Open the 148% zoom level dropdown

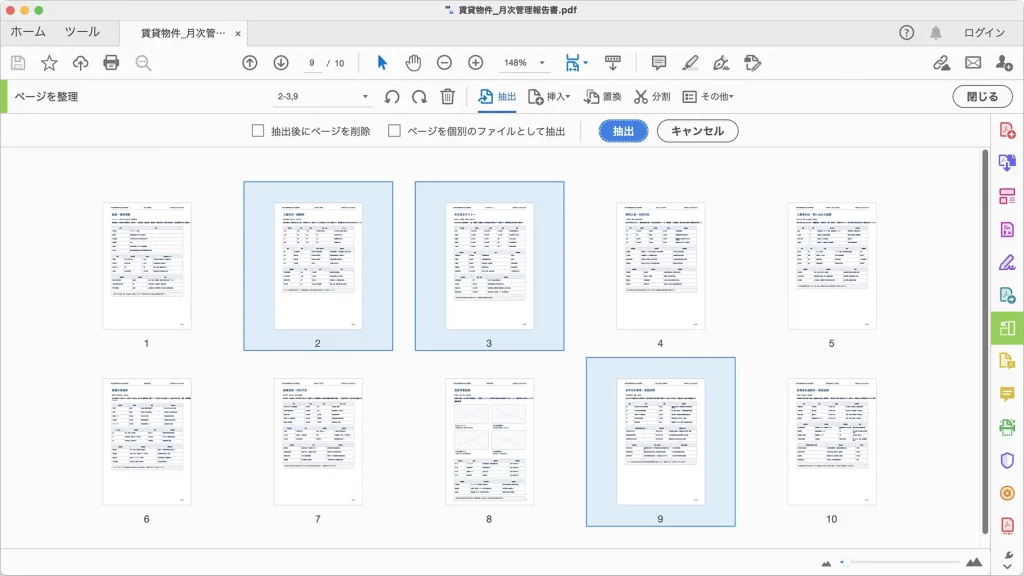[x=524, y=63]
